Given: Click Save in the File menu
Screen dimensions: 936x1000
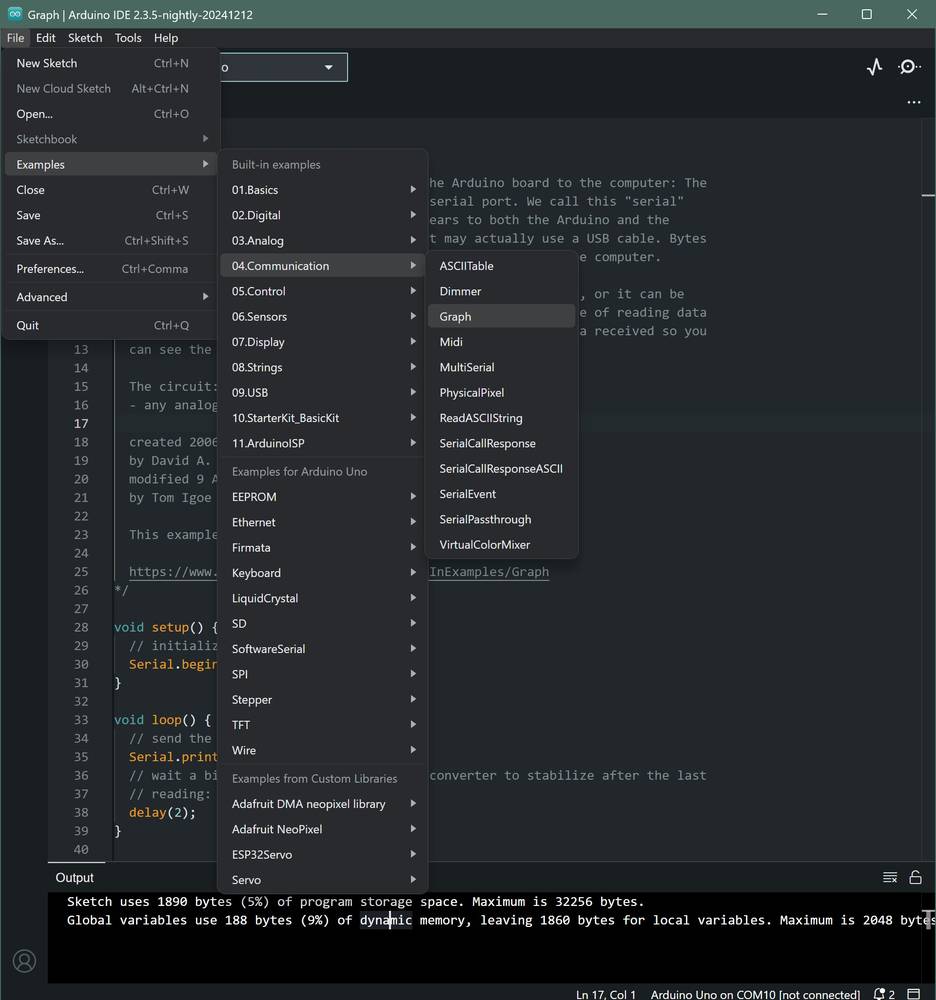Looking at the screenshot, I should pyautogui.click(x=110, y=215).
